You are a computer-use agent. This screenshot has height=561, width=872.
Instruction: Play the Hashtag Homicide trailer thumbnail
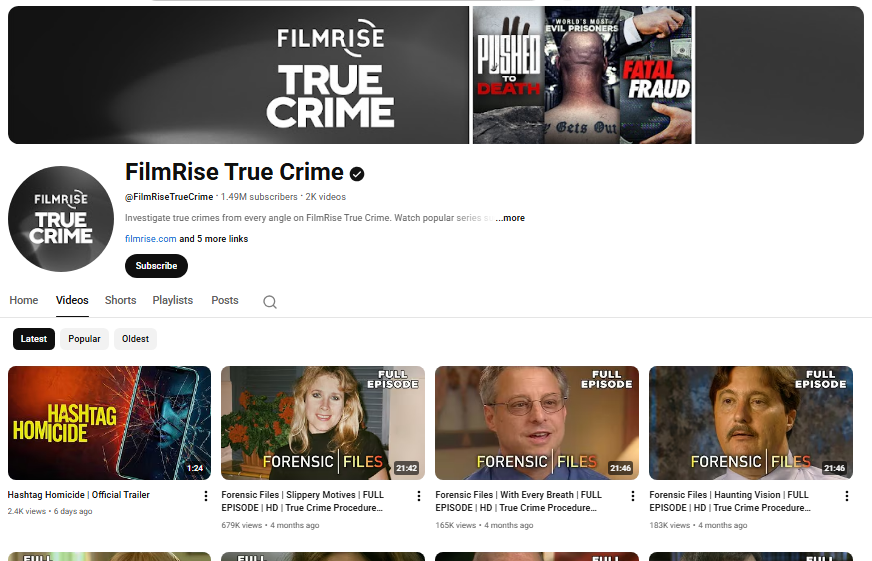click(x=110, y=423)
